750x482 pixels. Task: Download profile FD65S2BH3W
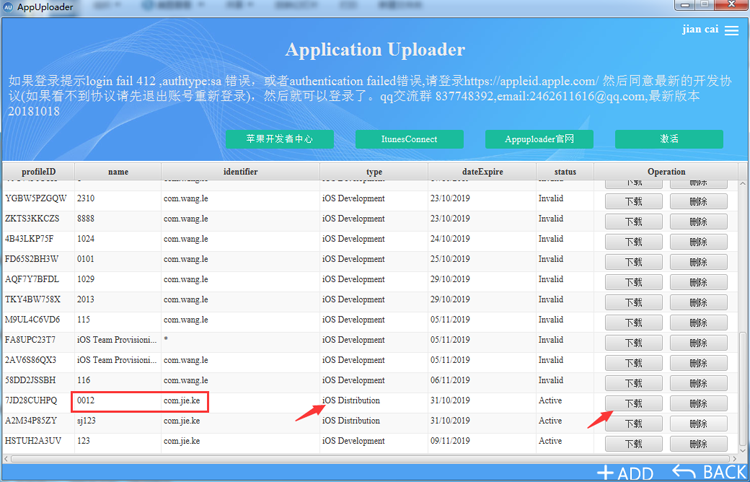point(633,262)
